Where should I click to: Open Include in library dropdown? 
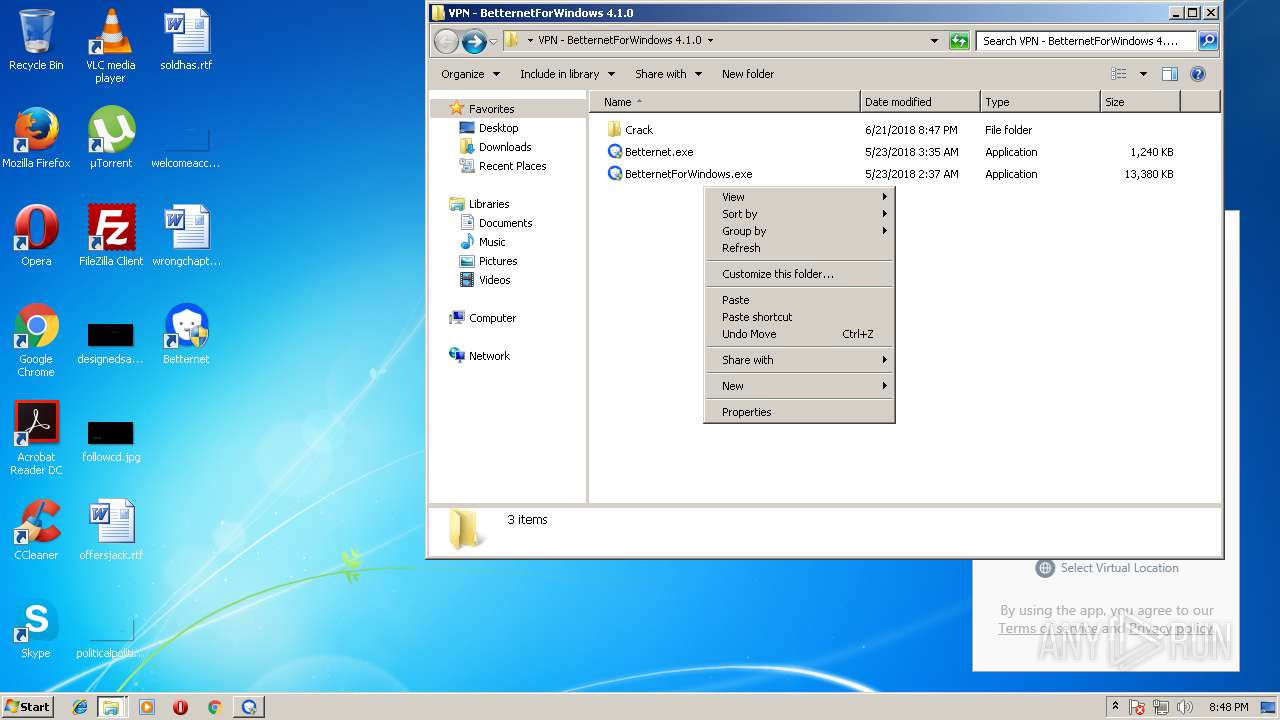[567, 74]
